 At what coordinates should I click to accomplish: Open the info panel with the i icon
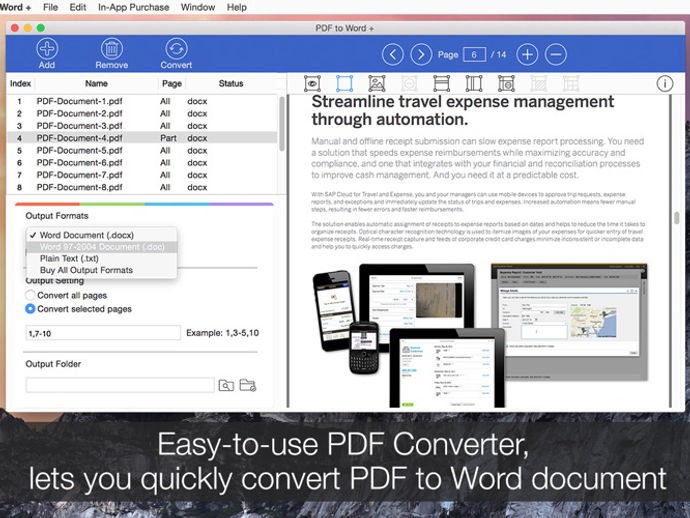(664, 83)
